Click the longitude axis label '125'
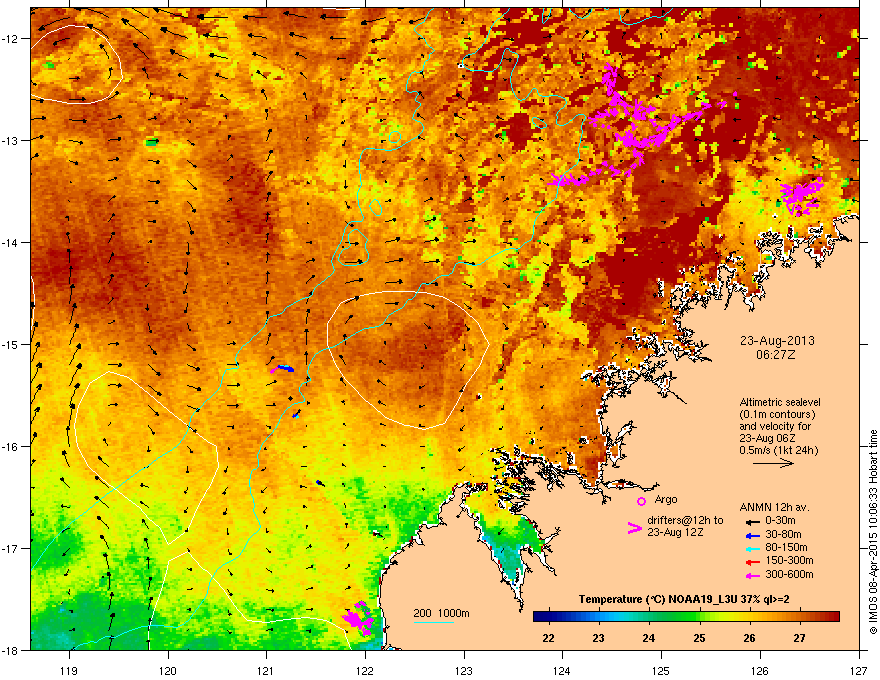Screen dimensions: 880x680 point(661,670)
